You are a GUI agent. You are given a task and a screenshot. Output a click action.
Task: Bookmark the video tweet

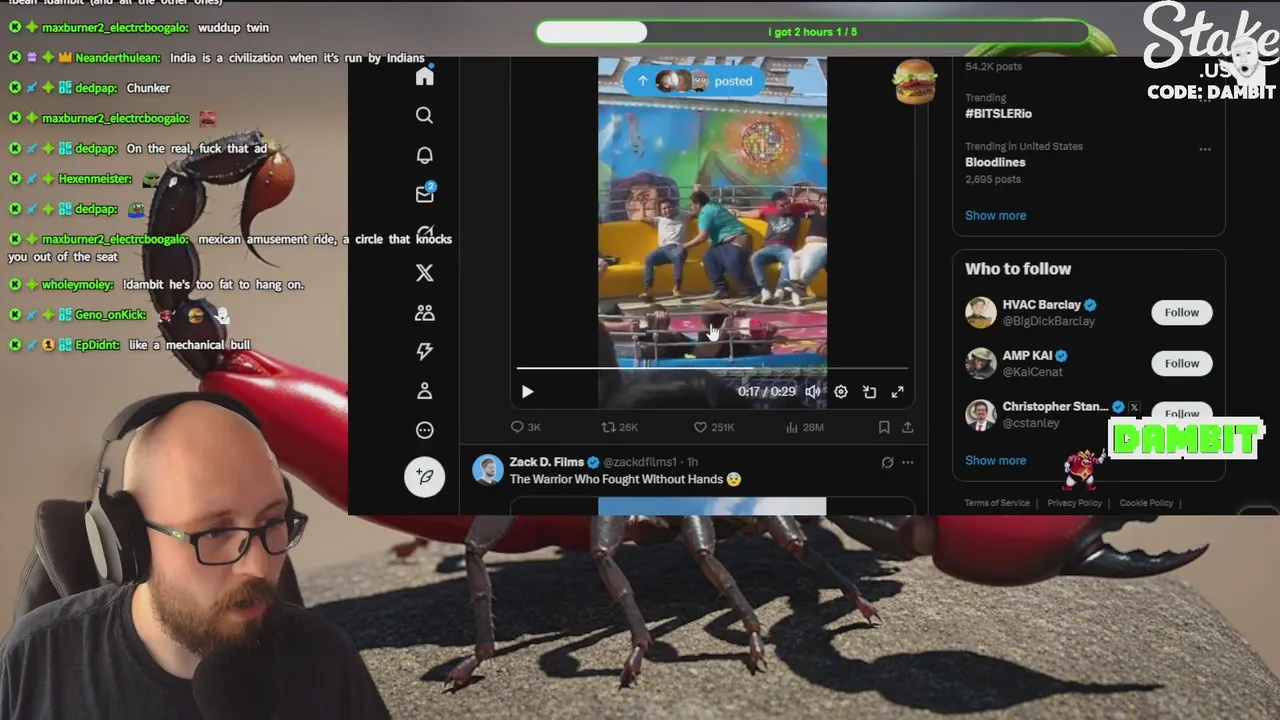884,427
